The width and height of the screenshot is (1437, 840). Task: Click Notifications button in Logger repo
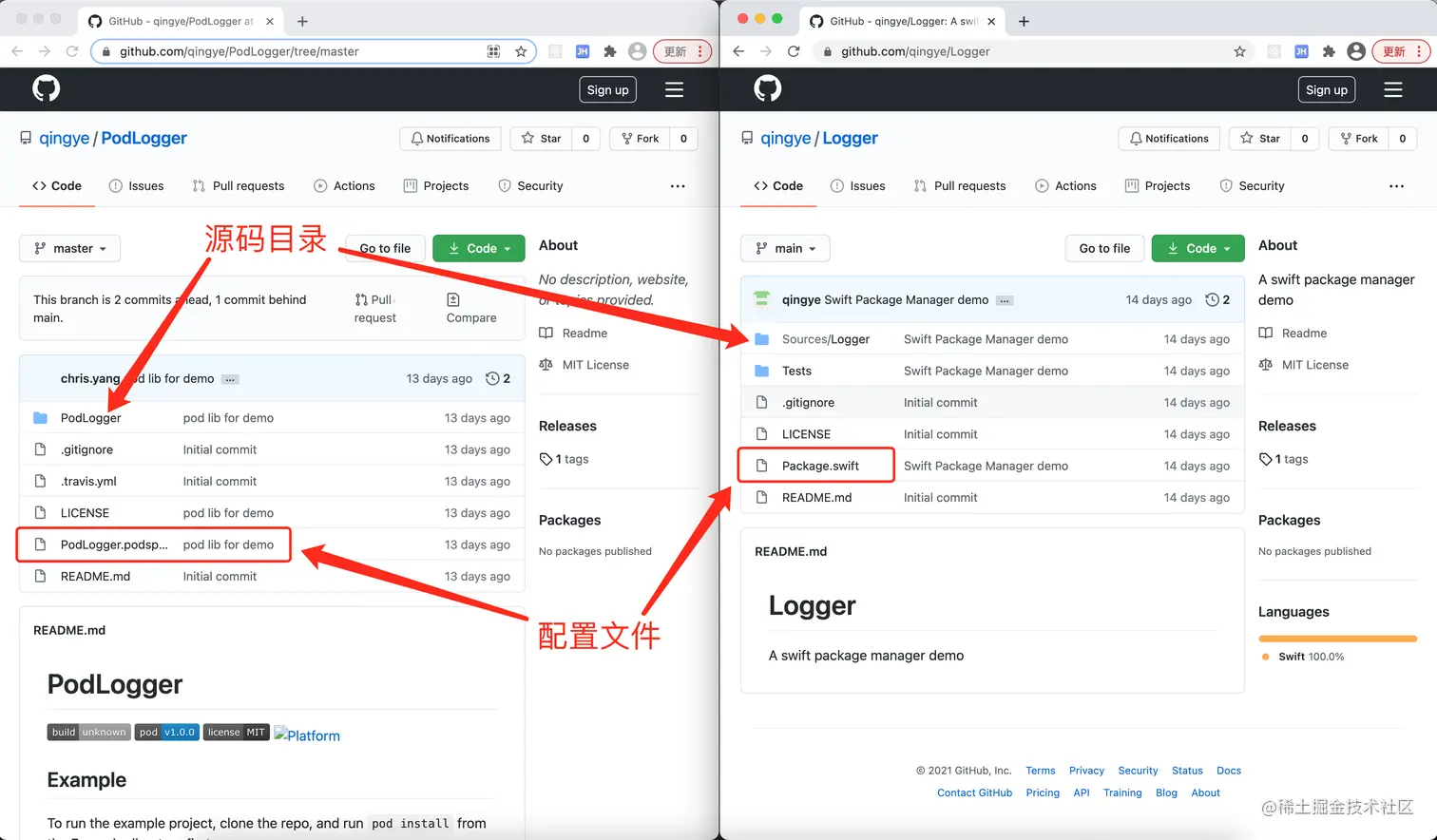[1168, 139]
